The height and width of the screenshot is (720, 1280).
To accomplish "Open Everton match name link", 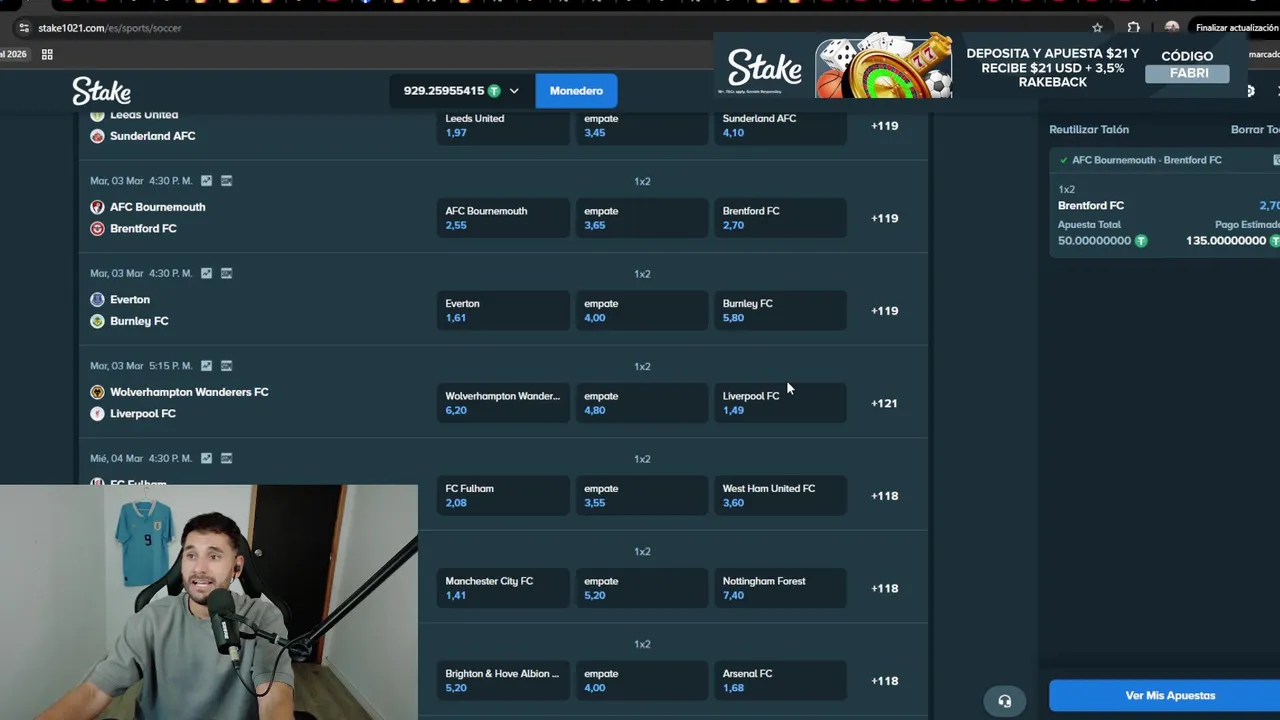I will tap(130, 299).
